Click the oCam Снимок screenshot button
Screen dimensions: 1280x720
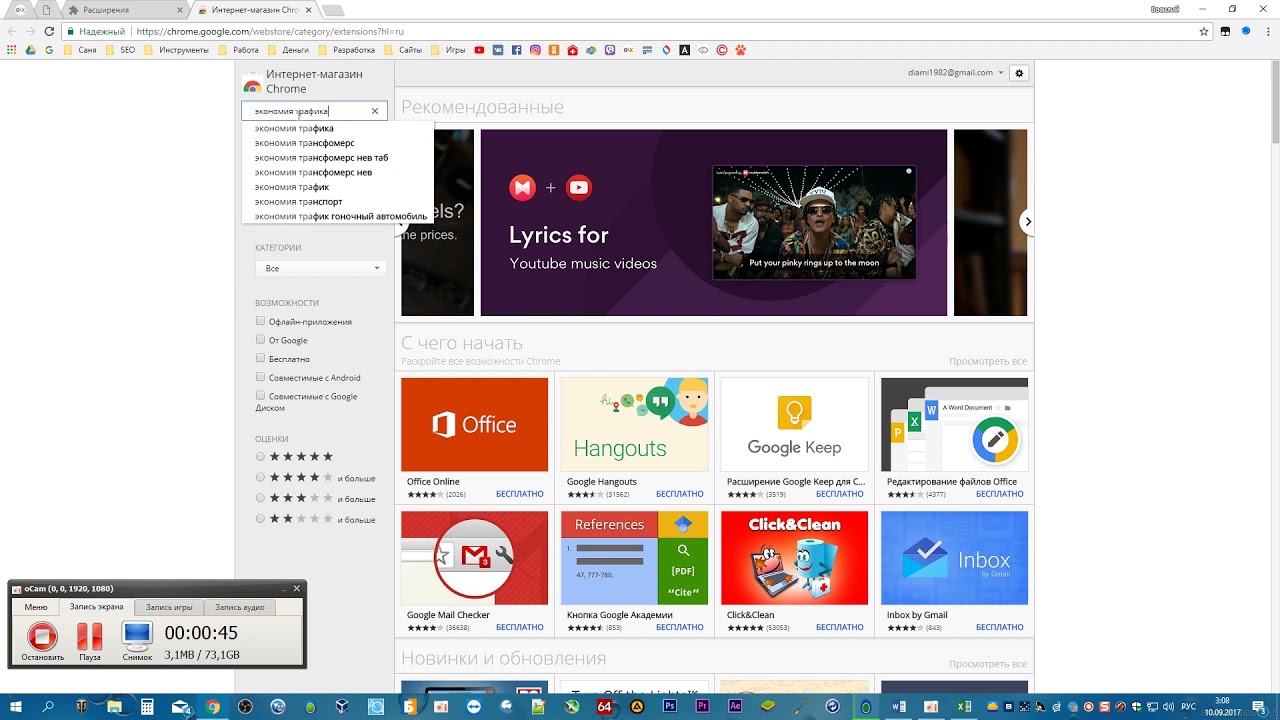(137, 640)
